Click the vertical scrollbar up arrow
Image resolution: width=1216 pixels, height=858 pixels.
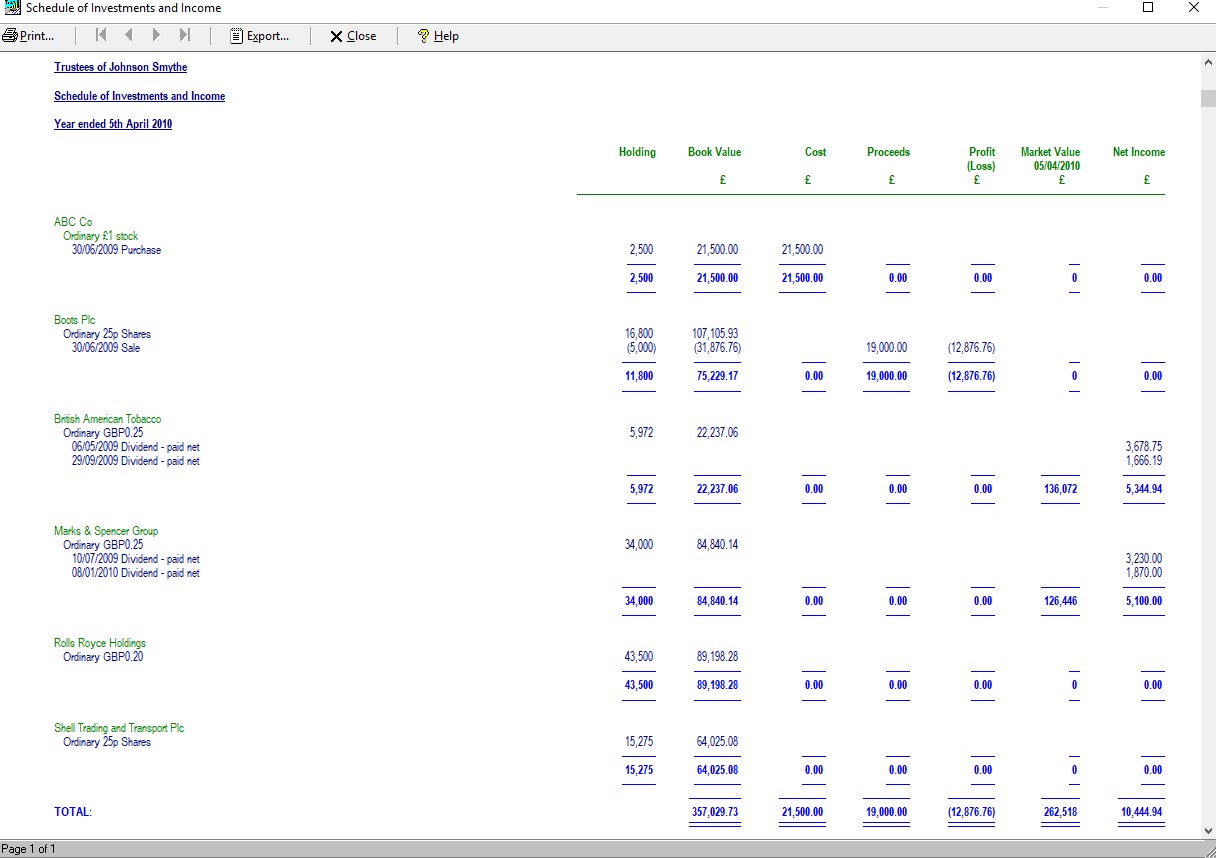1208,62
